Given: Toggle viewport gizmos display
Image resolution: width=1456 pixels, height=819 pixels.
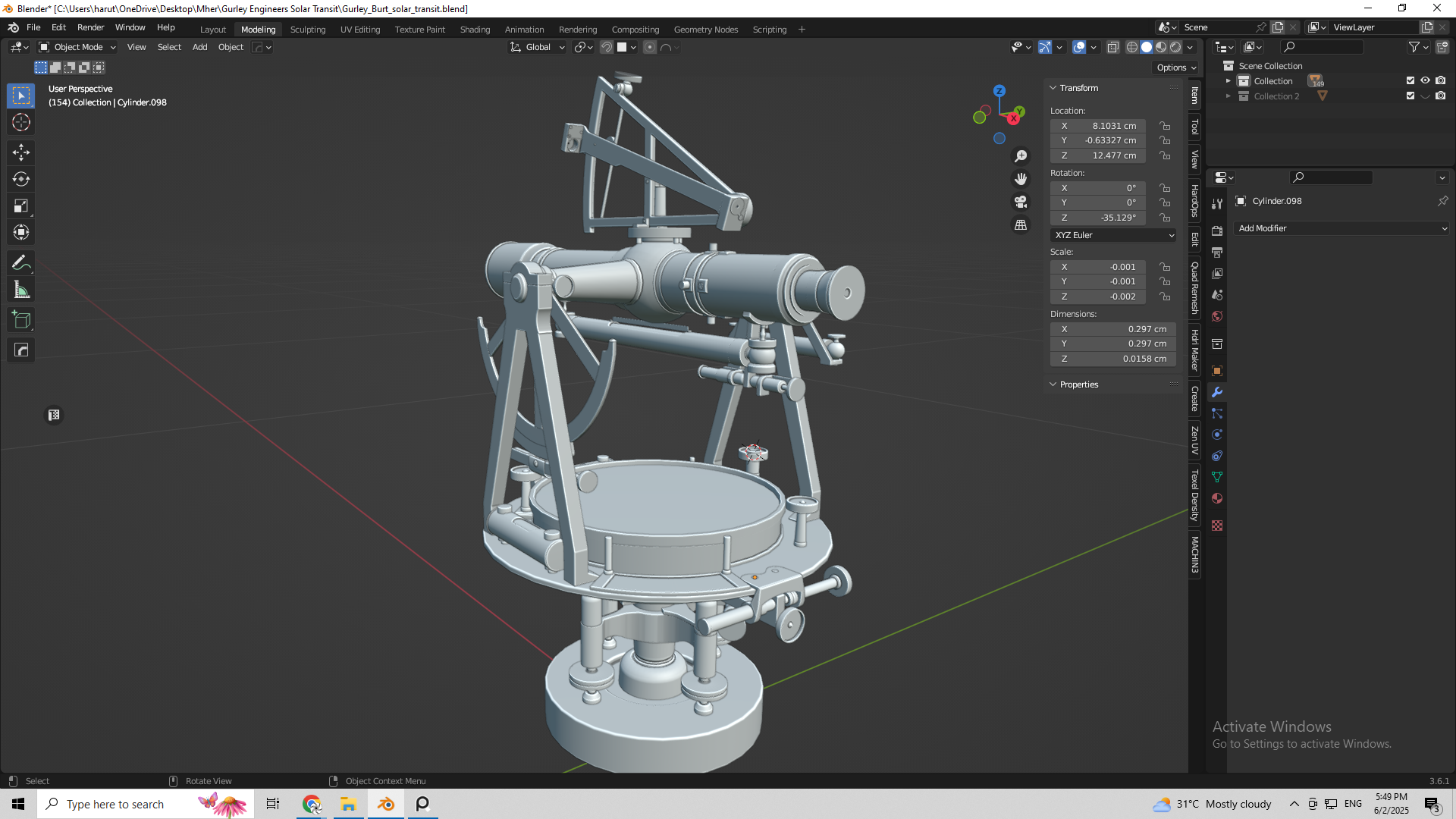Looking at the screenshot, I should point(1044,47).
